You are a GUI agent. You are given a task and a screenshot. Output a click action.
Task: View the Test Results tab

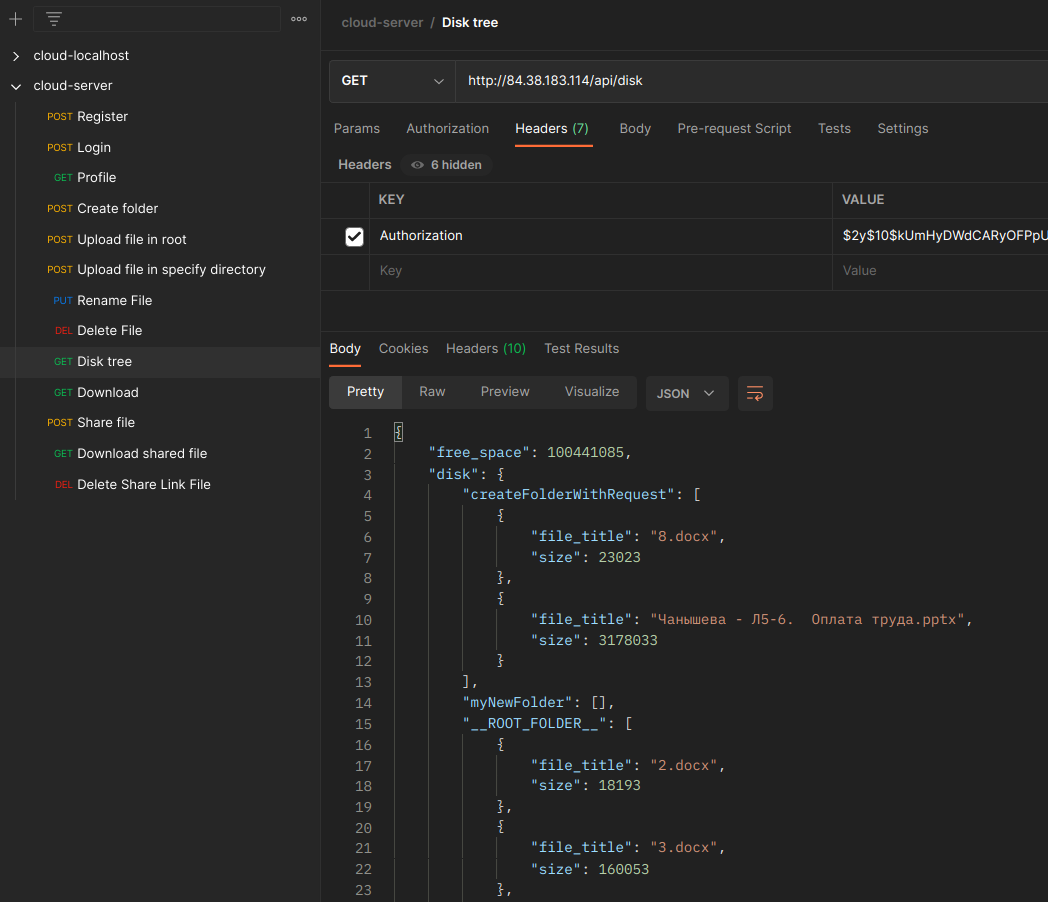point(581,348)
